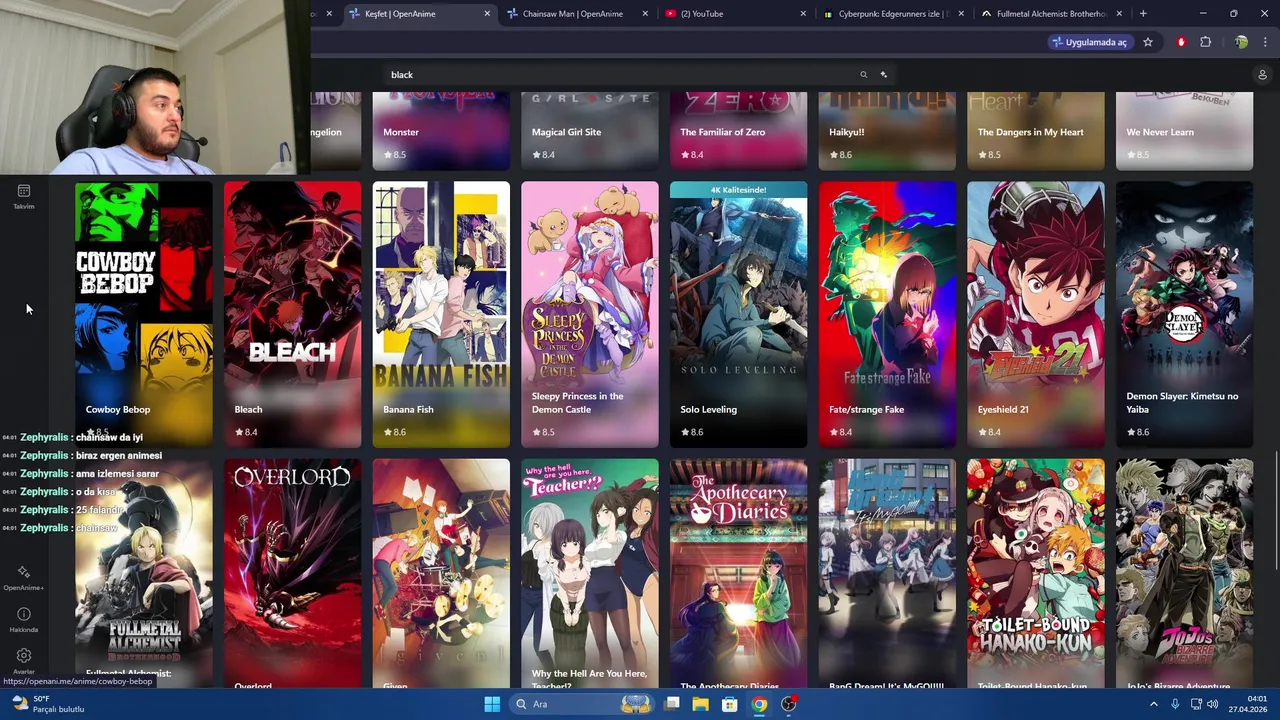Open File Explorer from the taskbar
Viewport: 1280px width, 720px height.
tap(701, 704)
